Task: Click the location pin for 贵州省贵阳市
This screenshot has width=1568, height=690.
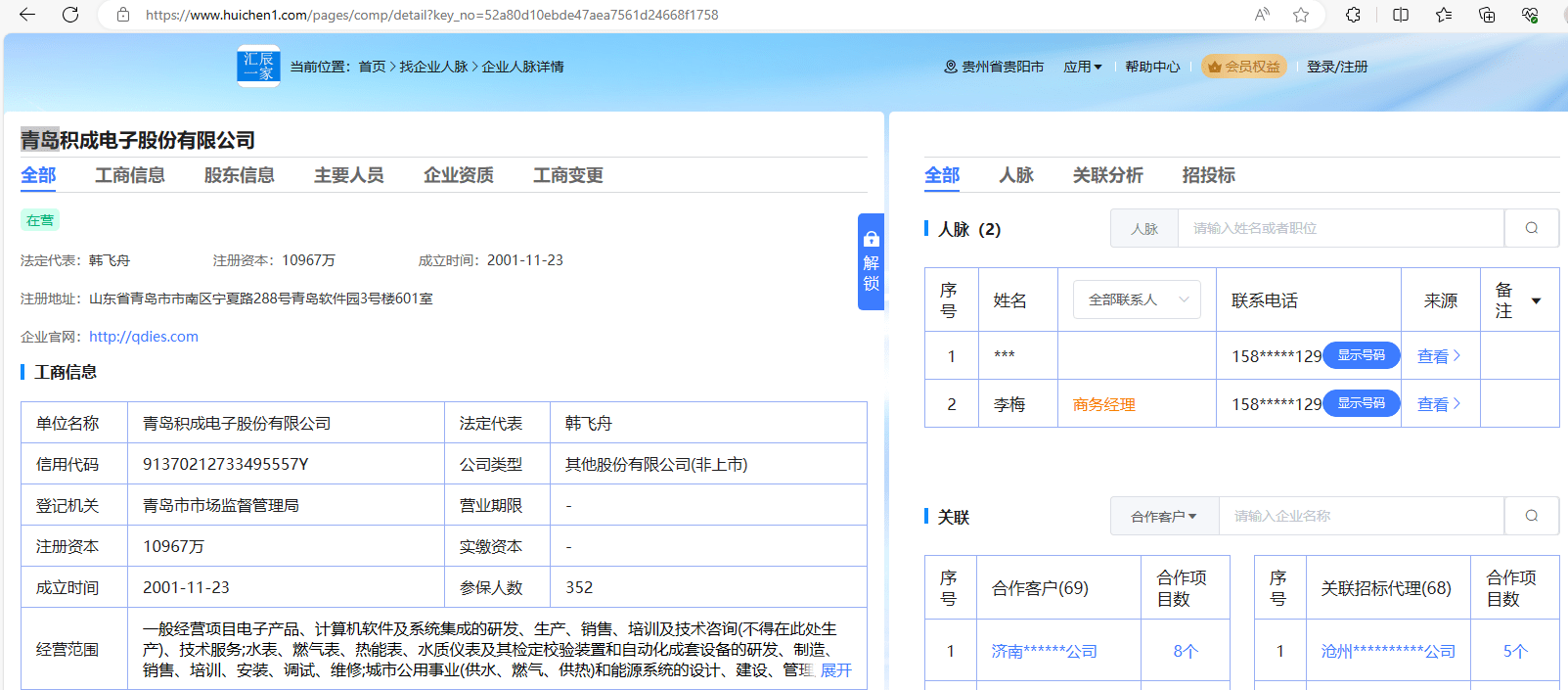Action: [x=950, y=67]
